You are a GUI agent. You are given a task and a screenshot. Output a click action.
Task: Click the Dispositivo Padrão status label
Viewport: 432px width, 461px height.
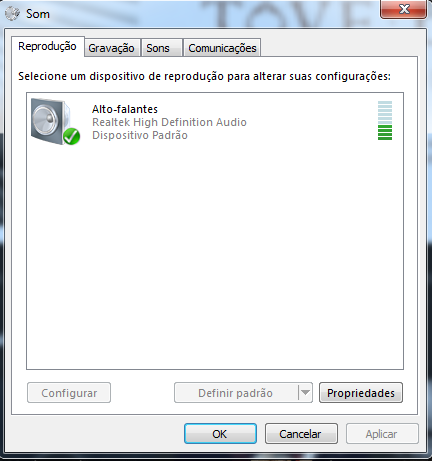tap(140, 135)
